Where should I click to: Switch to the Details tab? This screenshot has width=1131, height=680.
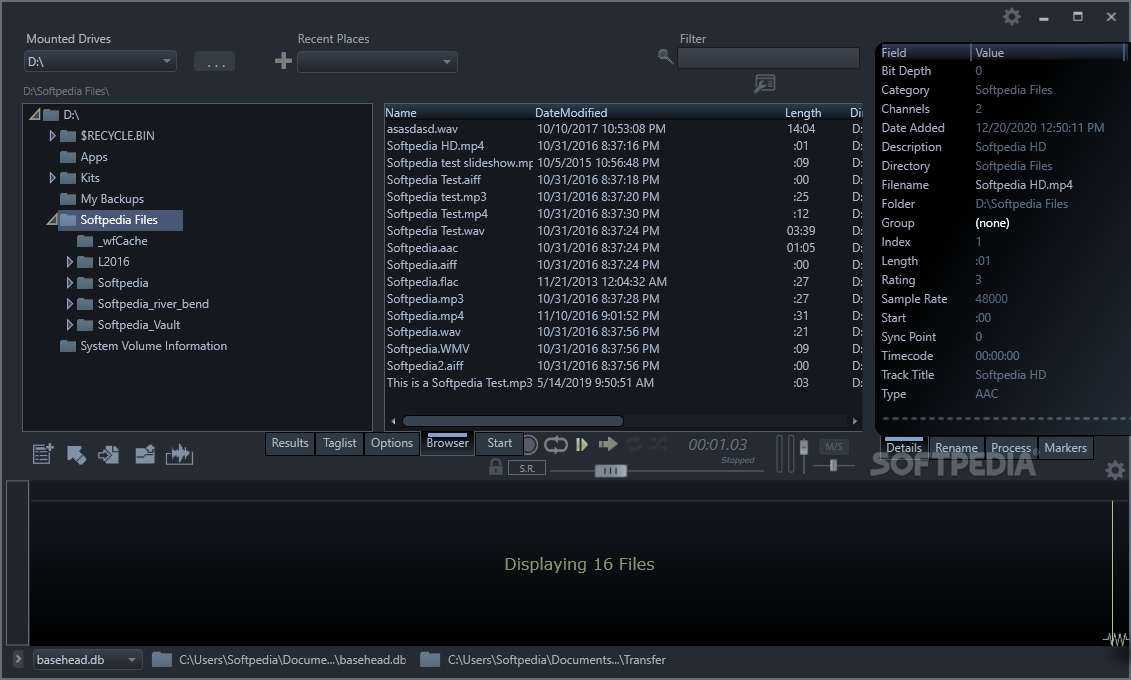[904, 448]
